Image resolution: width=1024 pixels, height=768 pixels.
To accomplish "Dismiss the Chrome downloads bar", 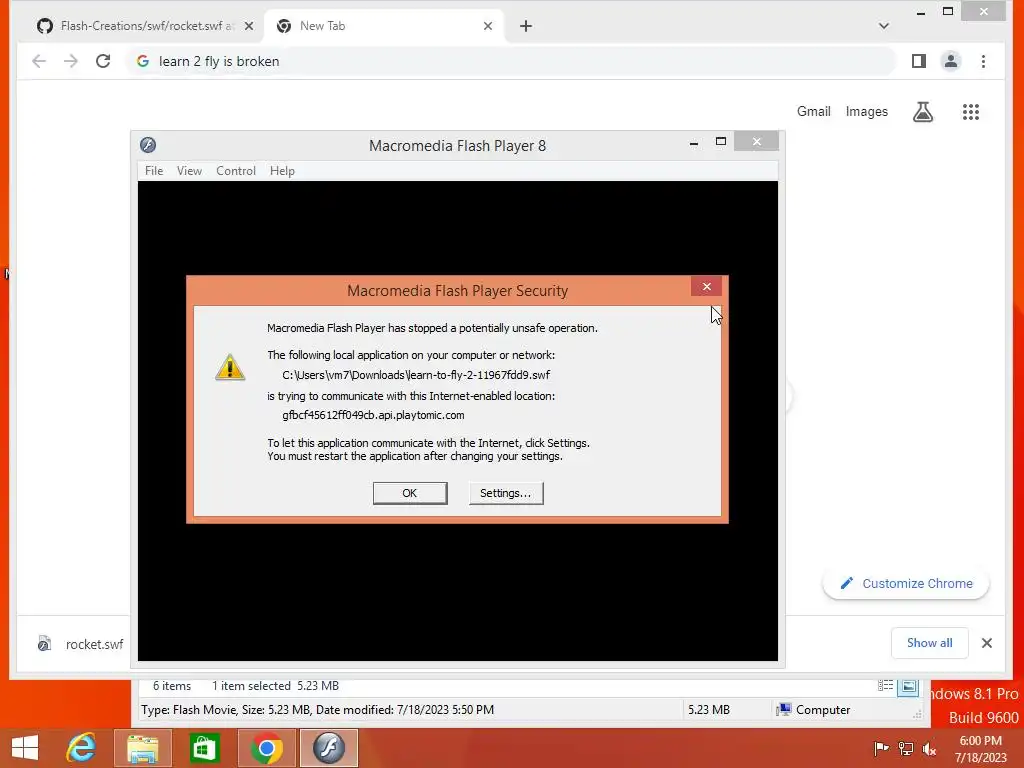I will coord(987,643).
